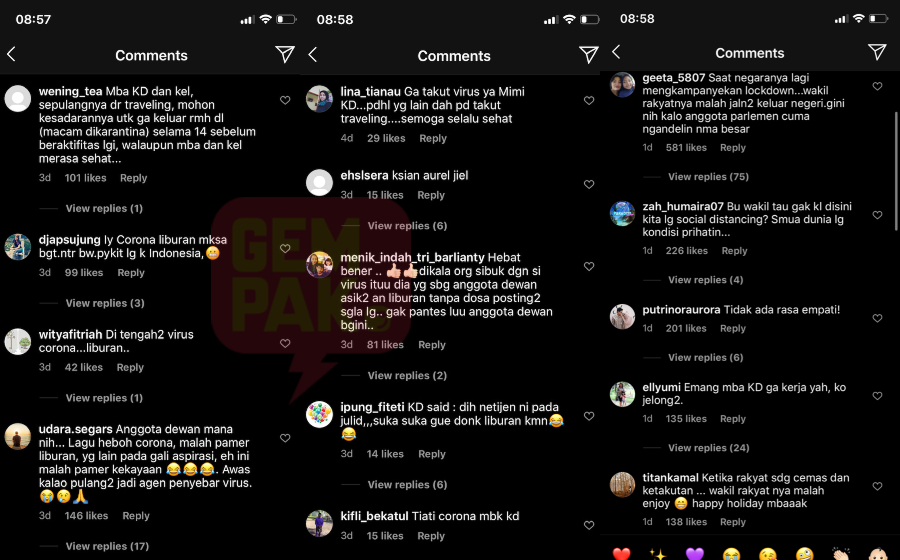This screenshot has height=560, width=900.
Task: Click scrollbar on the third comments screen
Action: pyautogui.click(x=897, y=162)
